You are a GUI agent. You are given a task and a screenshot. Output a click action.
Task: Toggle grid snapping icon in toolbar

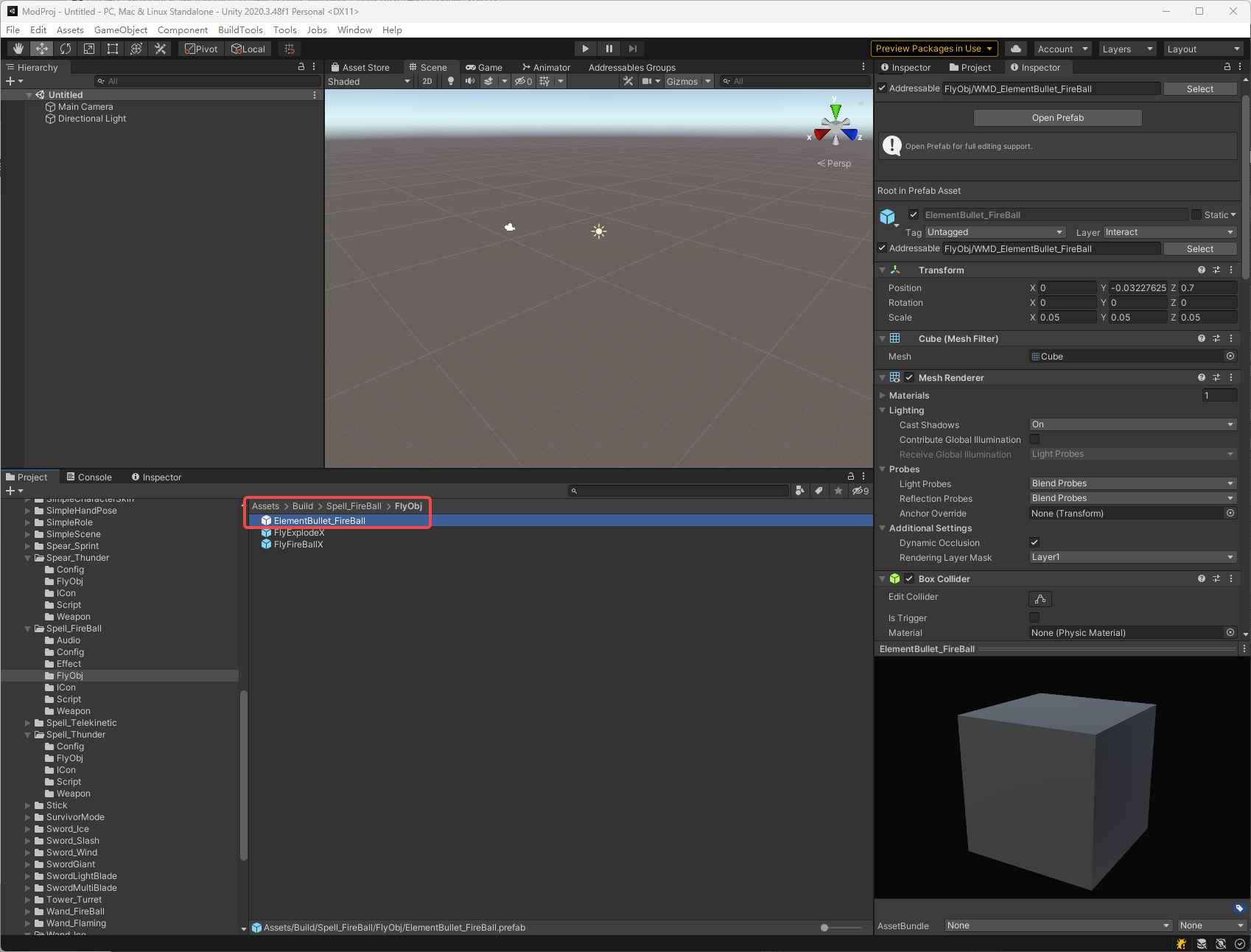(290, 49)
